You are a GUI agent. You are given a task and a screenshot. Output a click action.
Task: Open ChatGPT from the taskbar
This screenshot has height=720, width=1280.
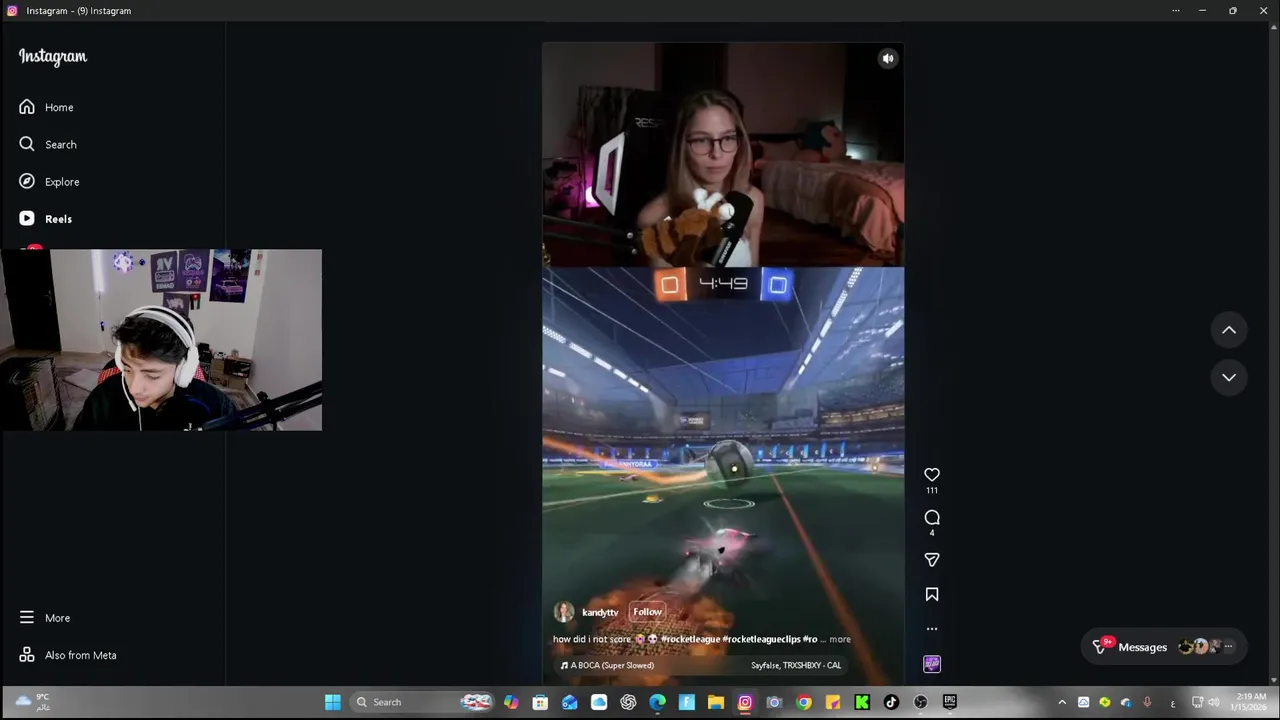[628, 702]
